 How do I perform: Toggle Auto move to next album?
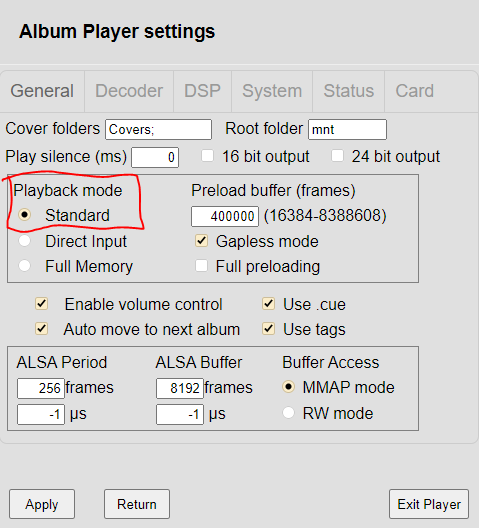(42, 329)
